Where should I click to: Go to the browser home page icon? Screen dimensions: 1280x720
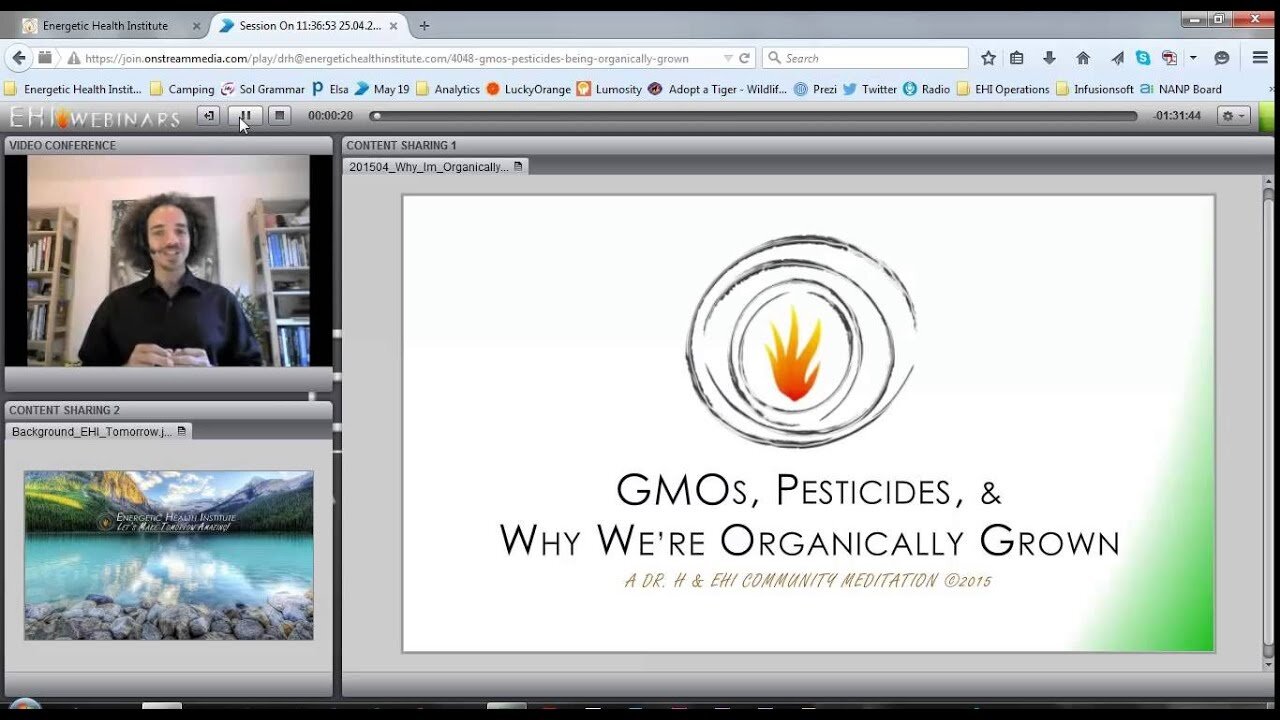1083,58
